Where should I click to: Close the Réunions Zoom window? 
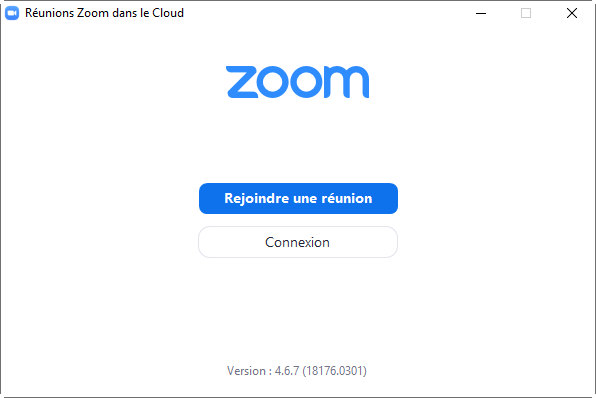coord(571,13)
